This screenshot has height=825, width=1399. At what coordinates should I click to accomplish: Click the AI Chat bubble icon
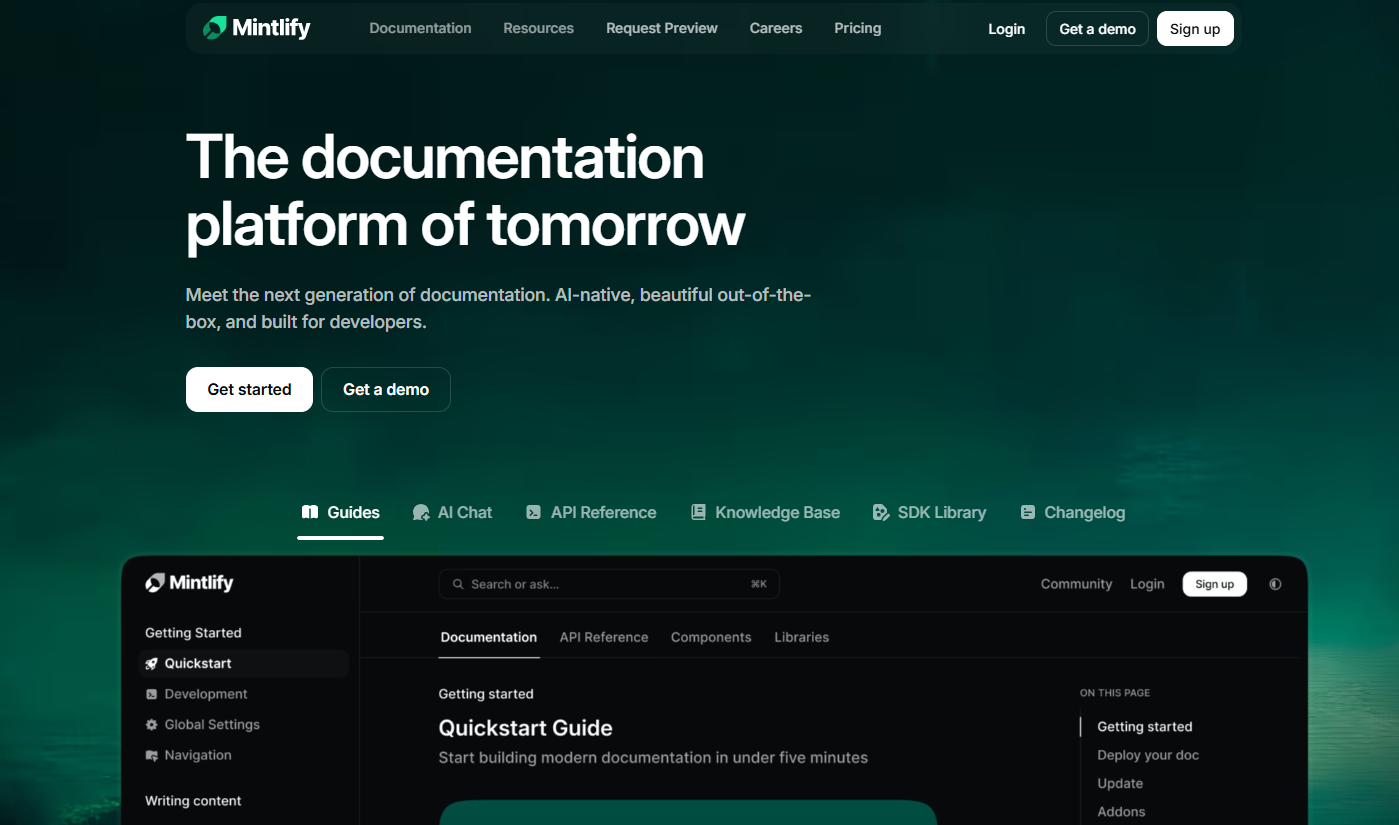pyautogui.click(x=421, y=512)
